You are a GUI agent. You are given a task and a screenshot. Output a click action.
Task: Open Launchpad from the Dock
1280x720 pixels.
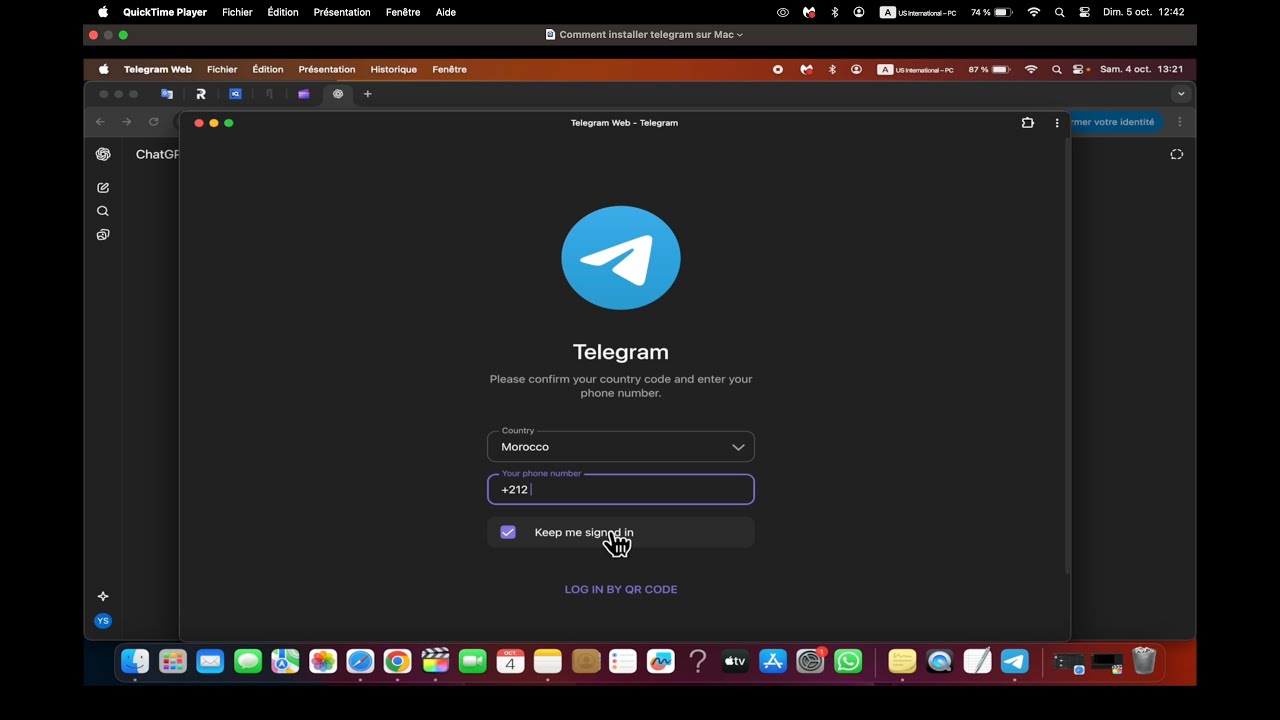173,661
